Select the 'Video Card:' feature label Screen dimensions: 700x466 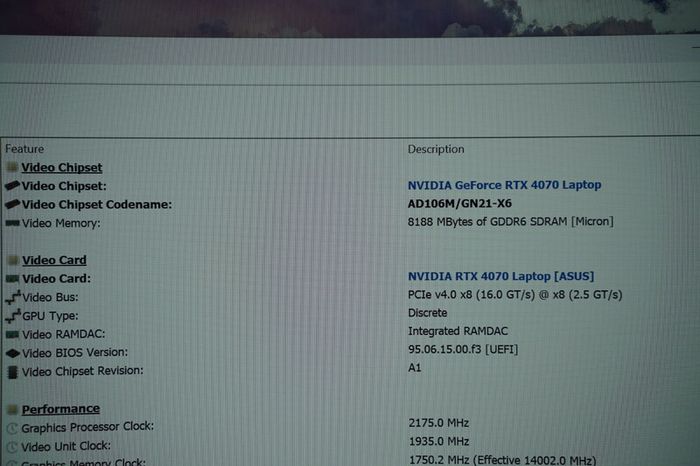click(57, 279)
